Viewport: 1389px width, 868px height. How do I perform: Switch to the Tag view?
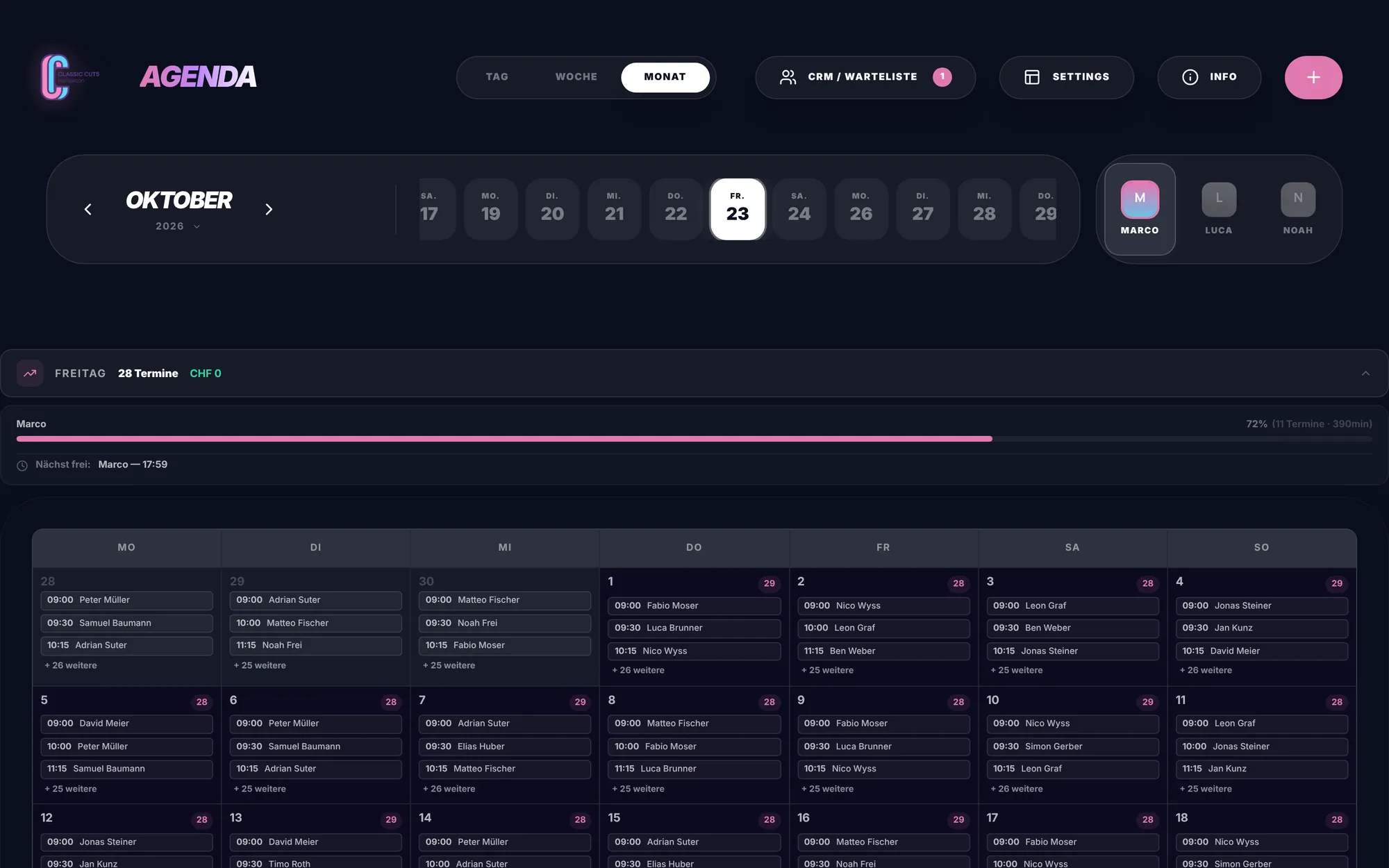tap(497, 77)
